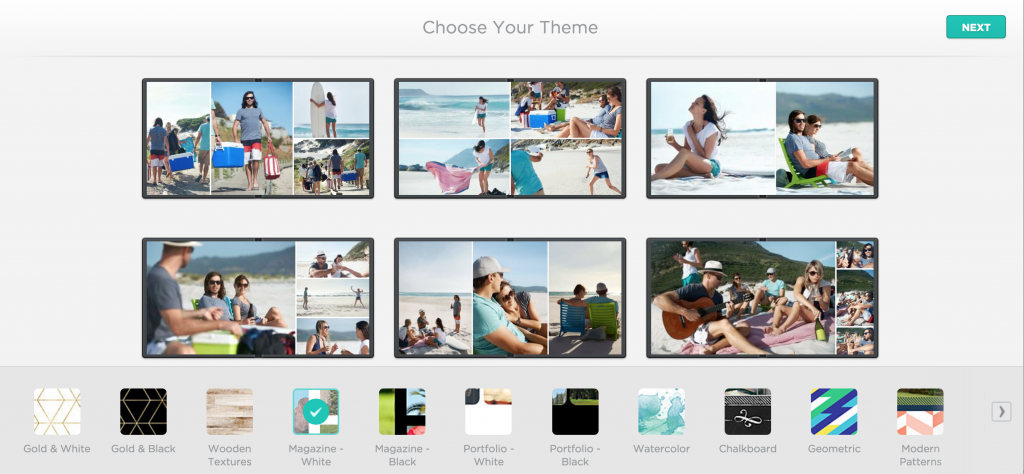Select the Portfolio - Black theme icon
The image size is (1024, 474).
(x=575, y=411)
